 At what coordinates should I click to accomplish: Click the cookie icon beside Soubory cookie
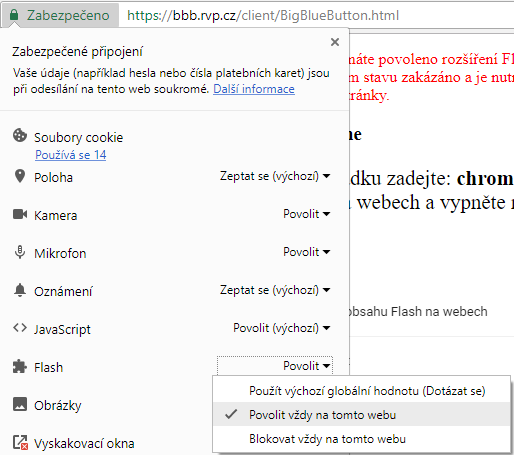[20, 135]
